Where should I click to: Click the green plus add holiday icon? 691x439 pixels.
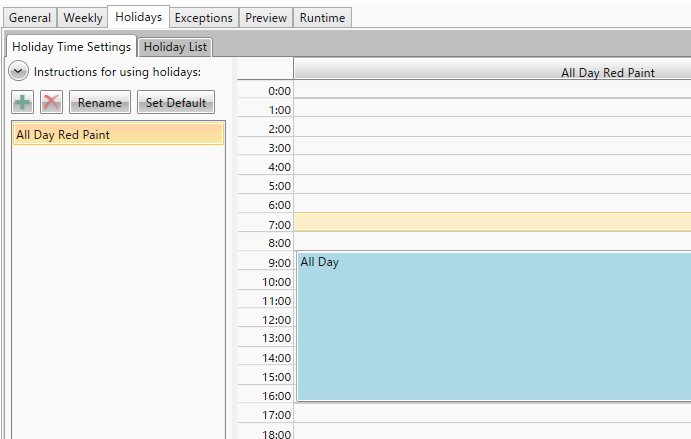(23, 103)
